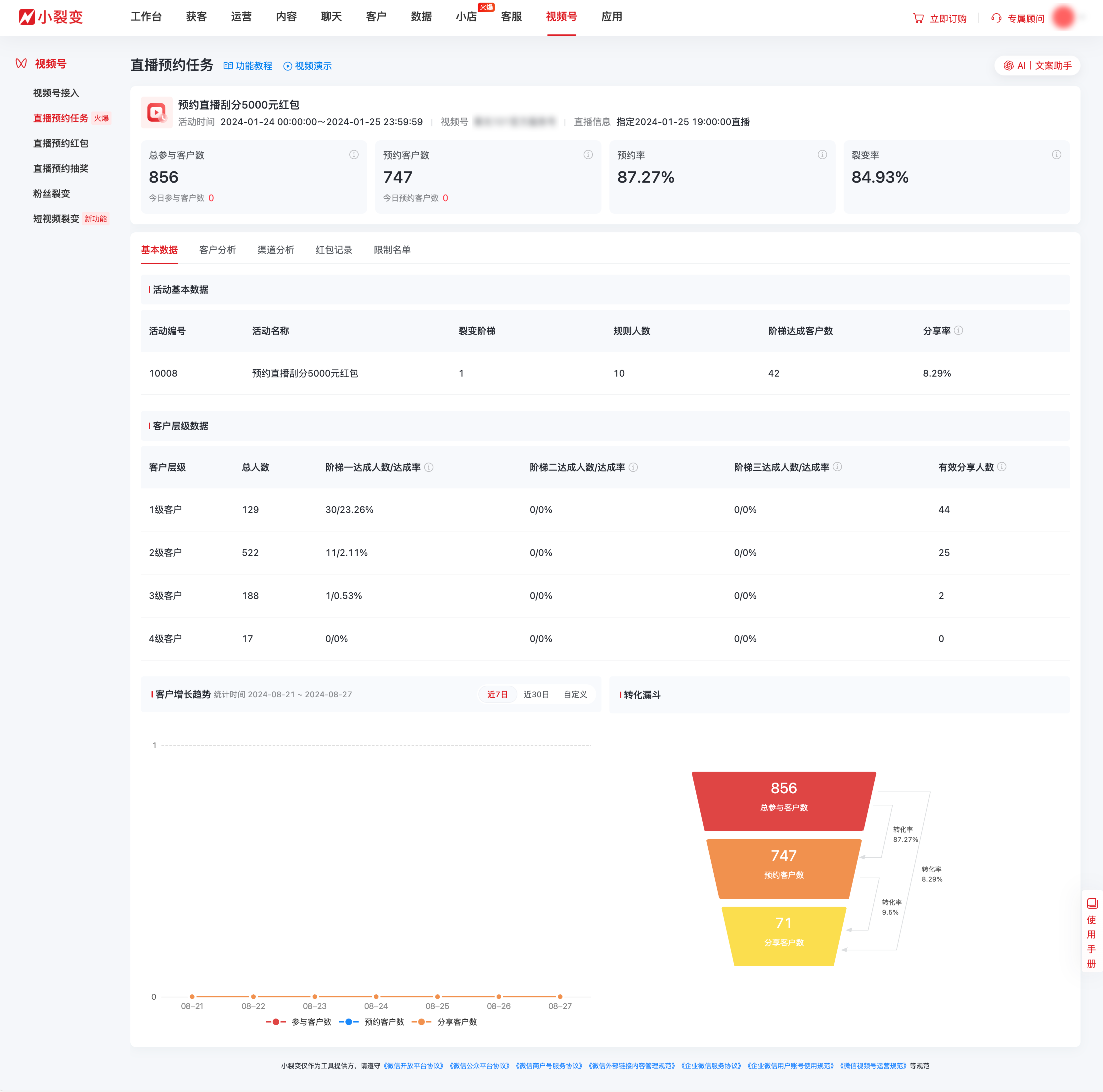Open 视频号接入 in sidebar
Viewport: 1103px width, 1092px height.
point(56,93)
